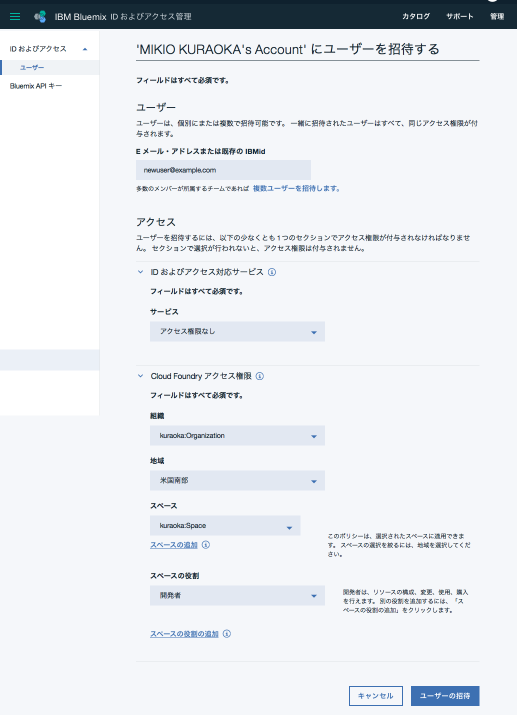Open 管理 in the top navigation

(x=497, y=16)
